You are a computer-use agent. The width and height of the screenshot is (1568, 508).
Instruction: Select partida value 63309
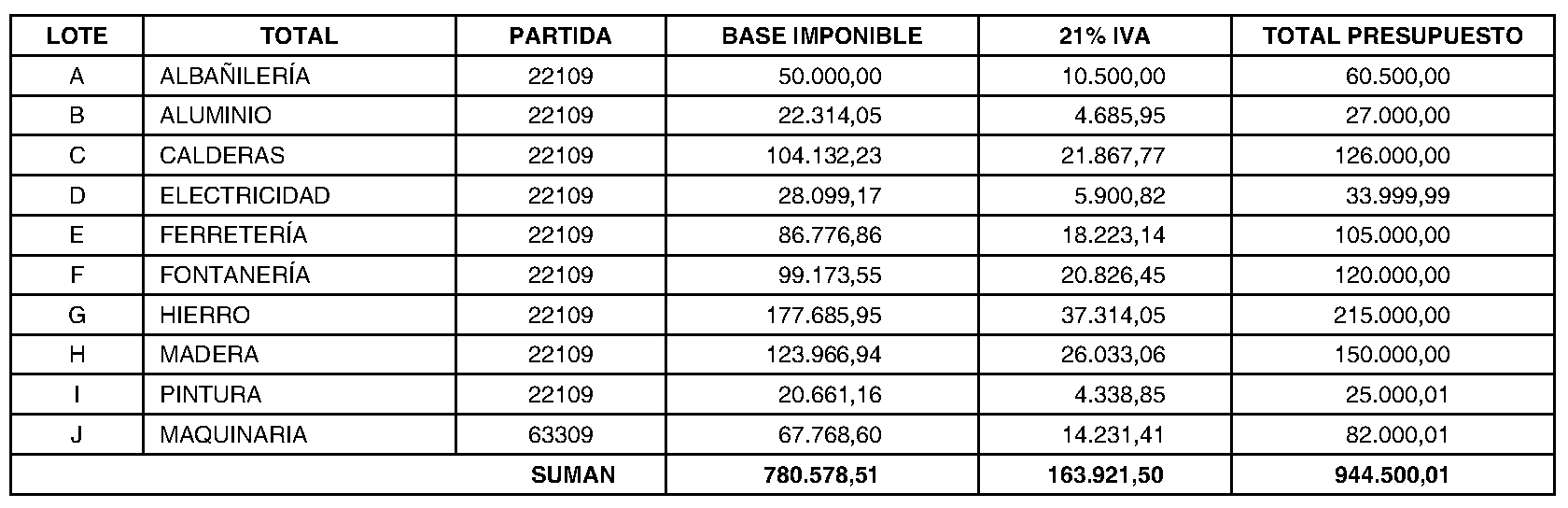560,434
